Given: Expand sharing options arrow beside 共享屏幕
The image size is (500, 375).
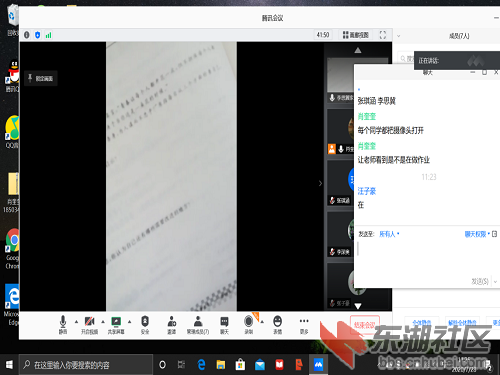Looking at the screenshot, I should pos(130,322).
